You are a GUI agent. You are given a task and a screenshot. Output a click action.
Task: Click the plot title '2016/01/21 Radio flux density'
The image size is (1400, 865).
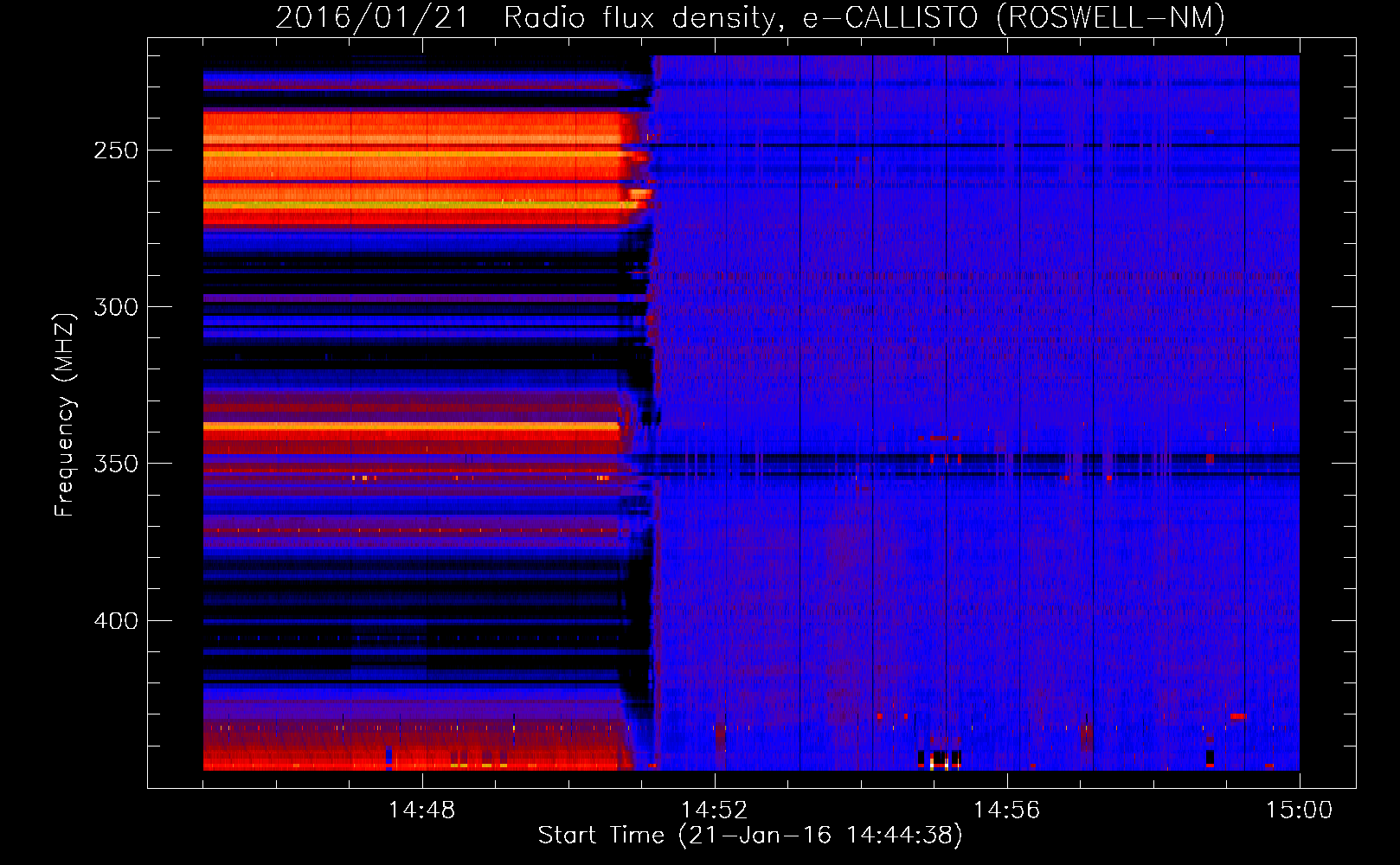(530, 17)
